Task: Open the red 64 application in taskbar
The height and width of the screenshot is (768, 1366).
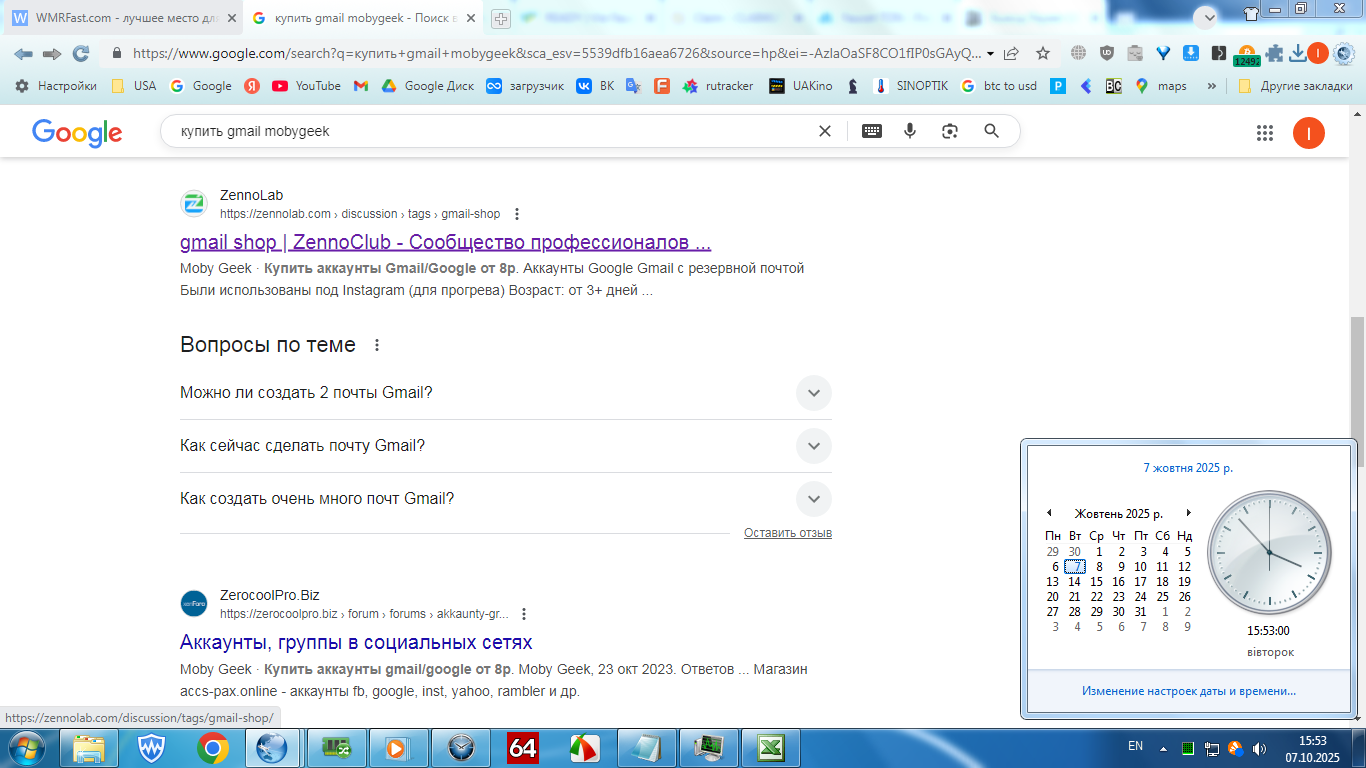Action: pyautogui.click(x=523, y=748)
